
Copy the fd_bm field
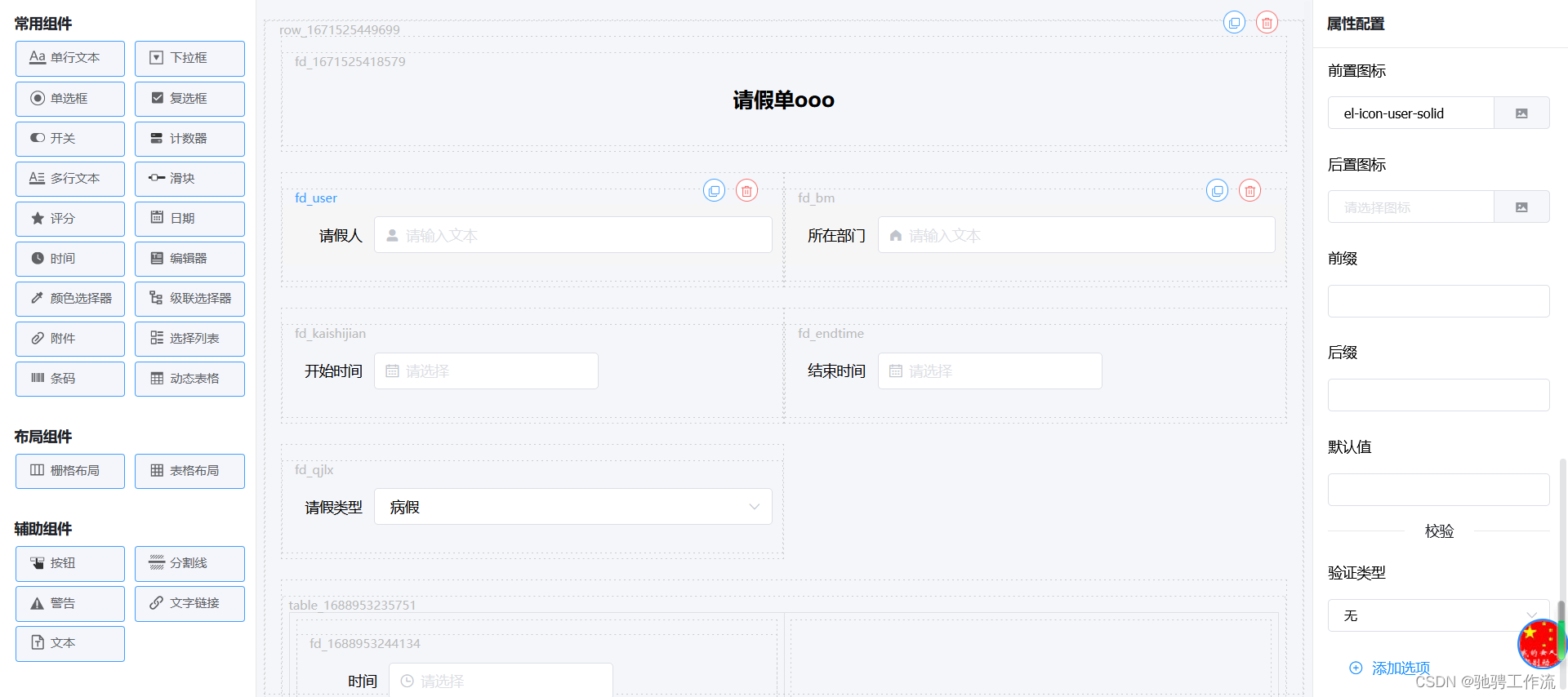click(1217, 191)
